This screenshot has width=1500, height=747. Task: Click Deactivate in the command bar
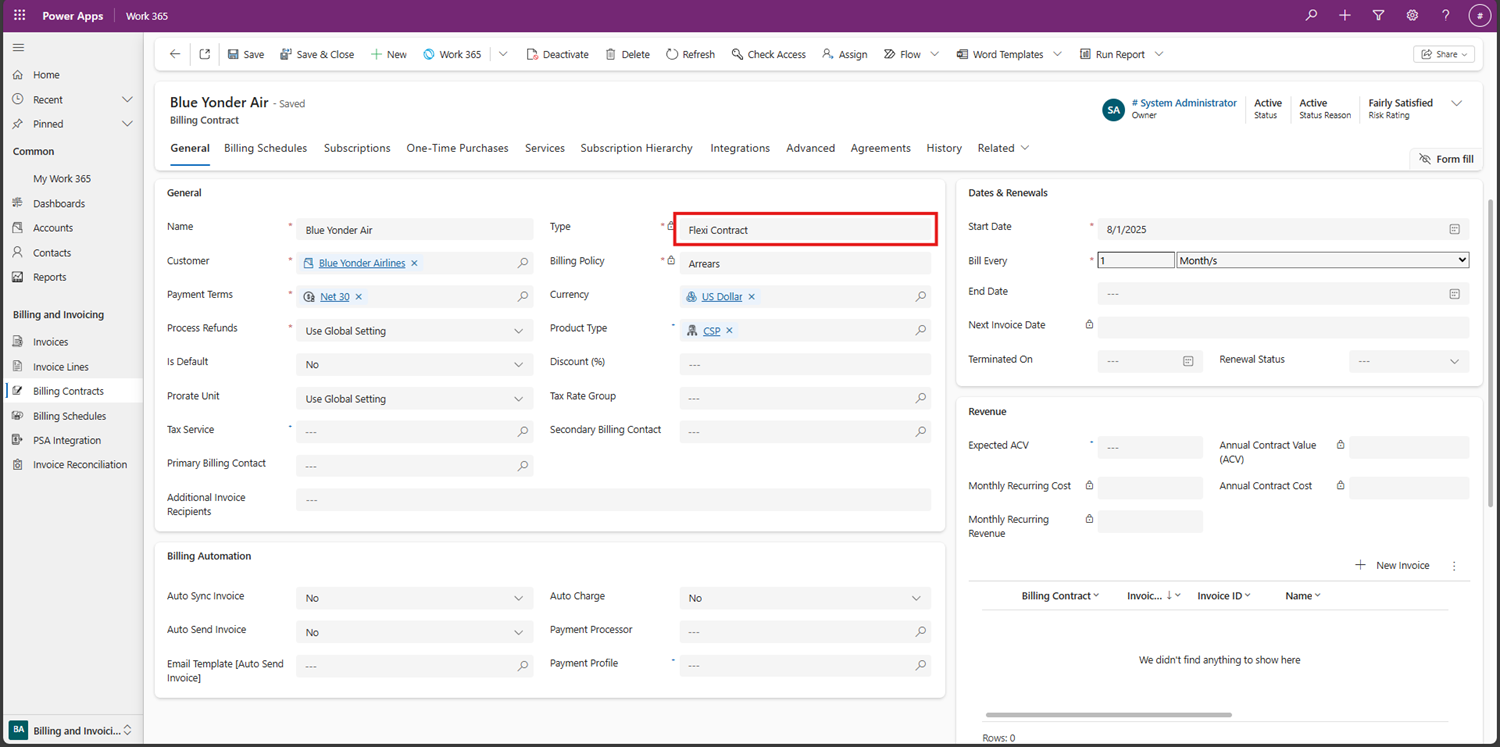557,54
